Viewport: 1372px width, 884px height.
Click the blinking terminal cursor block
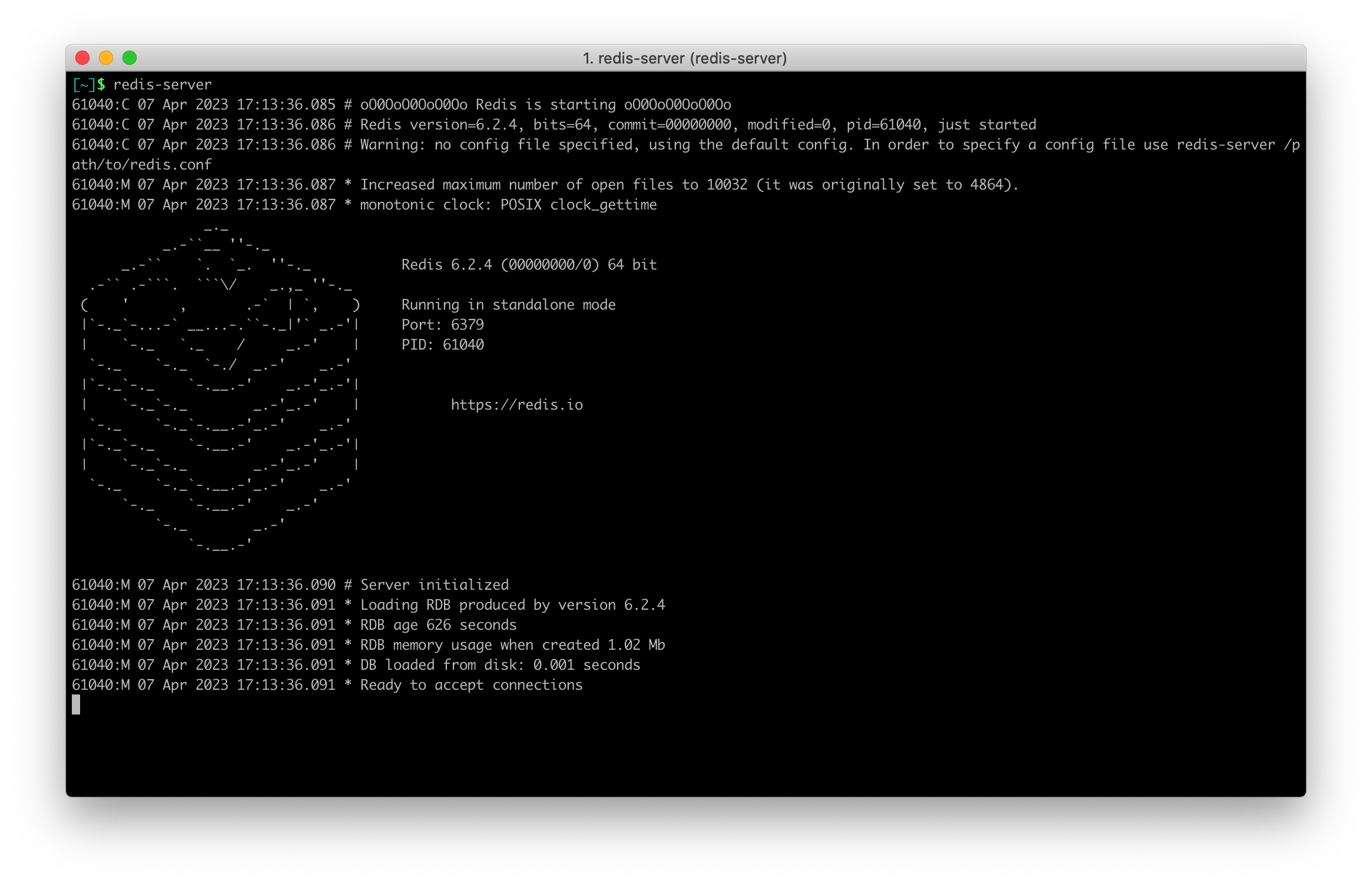[76, 704]
